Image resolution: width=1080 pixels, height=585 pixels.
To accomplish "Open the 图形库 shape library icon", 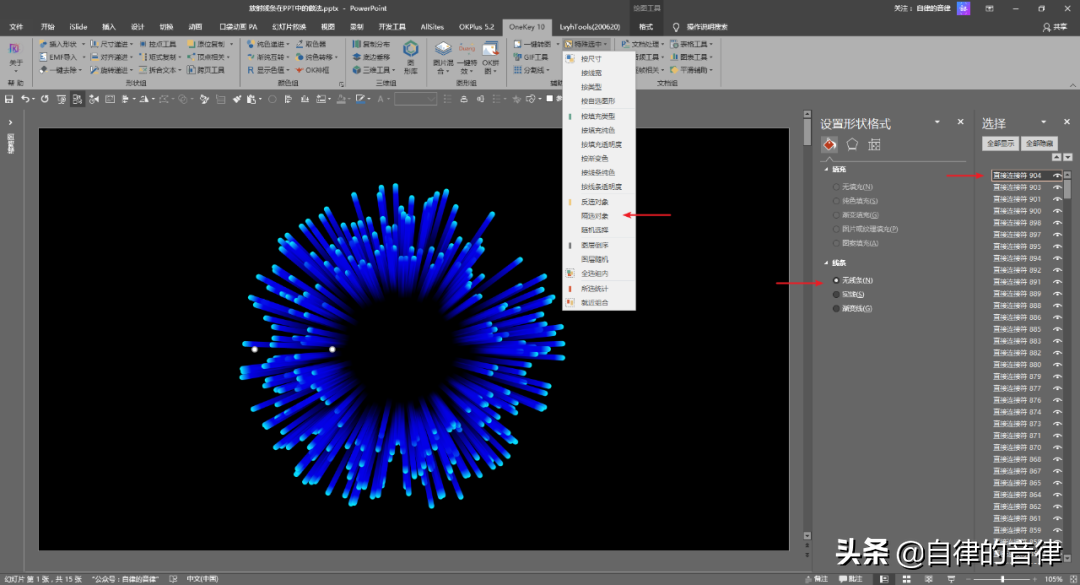I will pyautogui.click(x=411, y=57).
